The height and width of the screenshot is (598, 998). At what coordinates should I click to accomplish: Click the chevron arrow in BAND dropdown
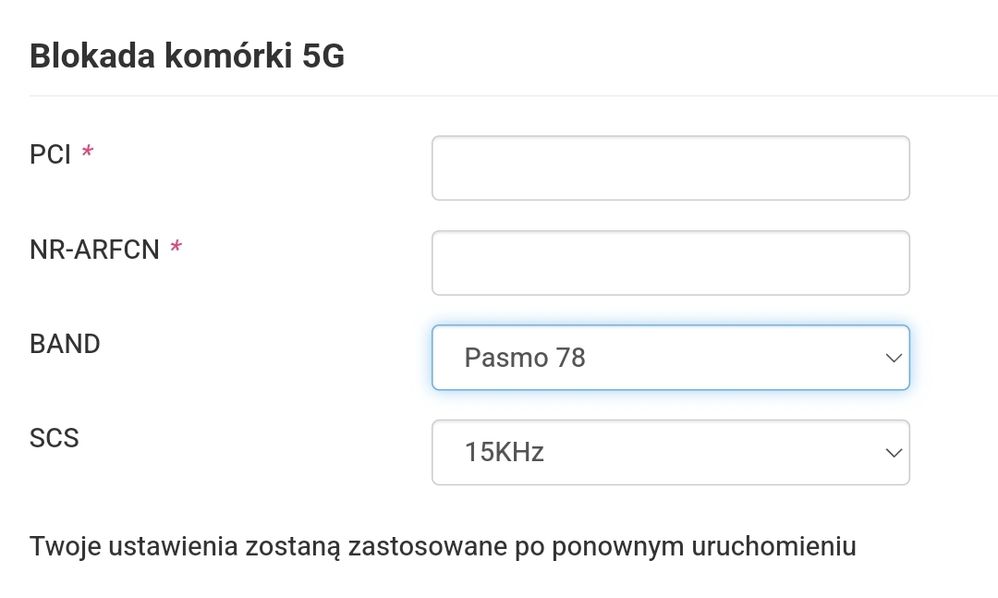[893, 357]
